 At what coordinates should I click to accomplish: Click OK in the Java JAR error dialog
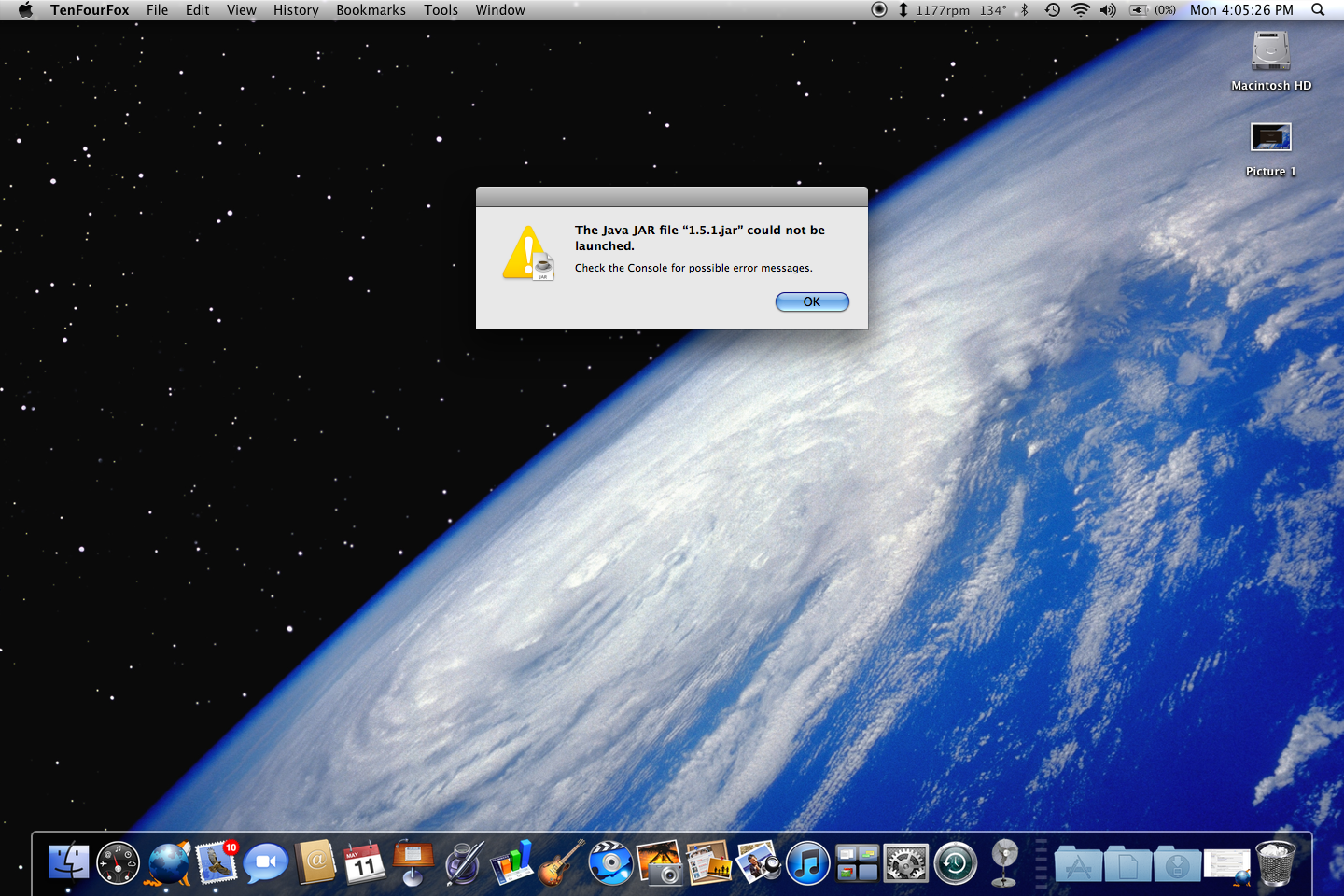point(812,301)
